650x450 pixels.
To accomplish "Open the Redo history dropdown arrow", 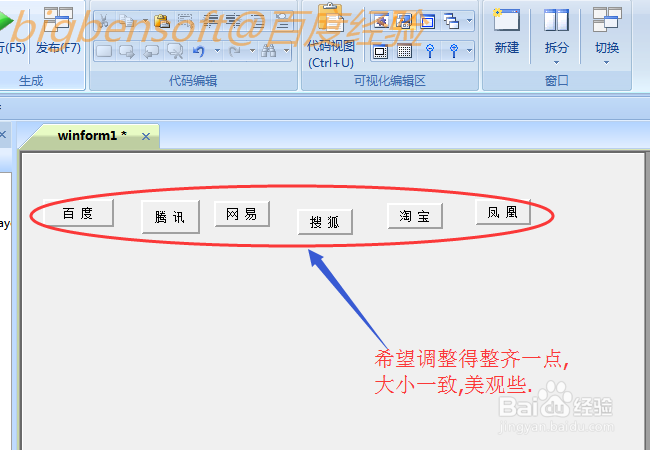I will pyautogui.click(x=252, y=51).
